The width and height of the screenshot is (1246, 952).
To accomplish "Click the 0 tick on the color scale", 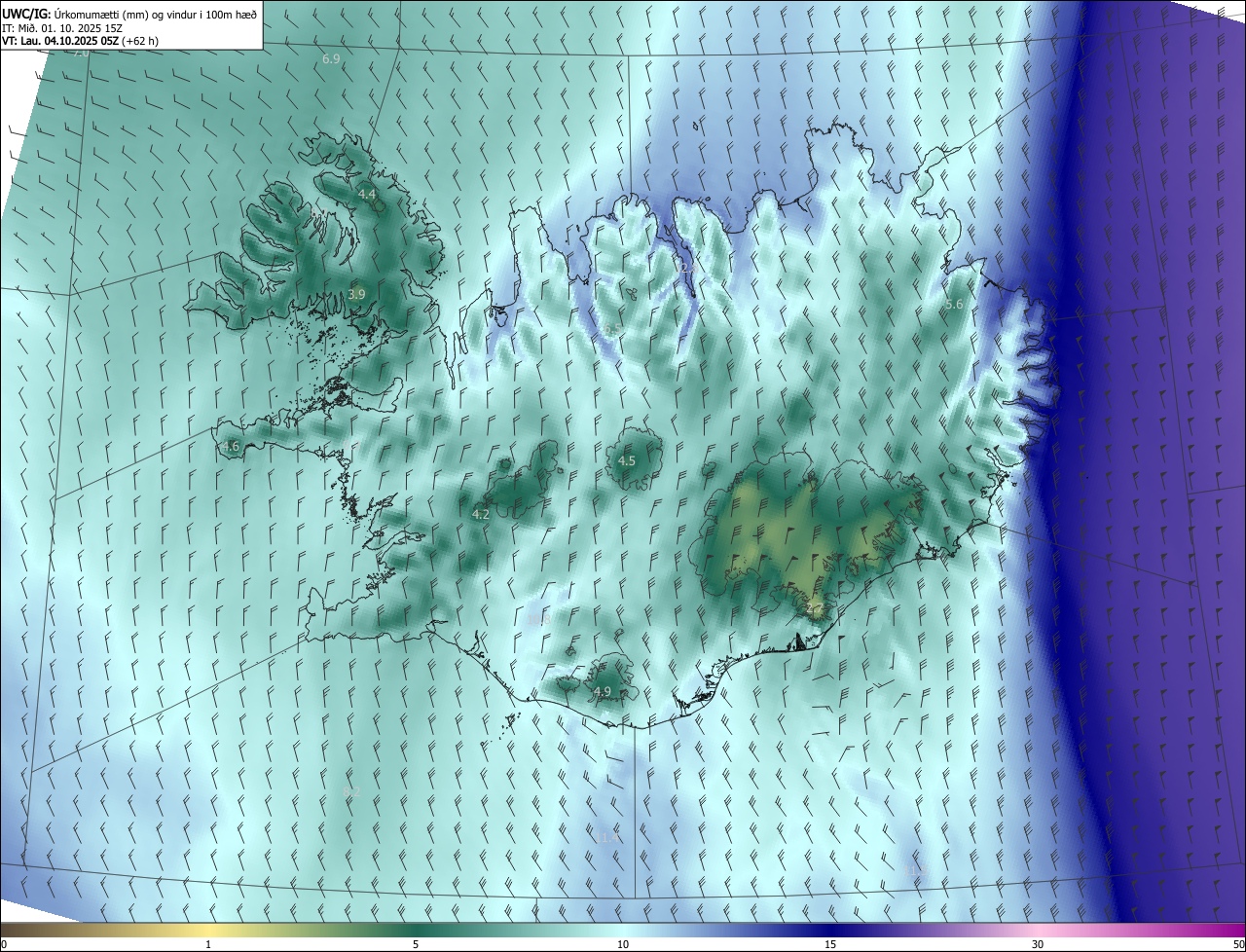I will point(3,944).
